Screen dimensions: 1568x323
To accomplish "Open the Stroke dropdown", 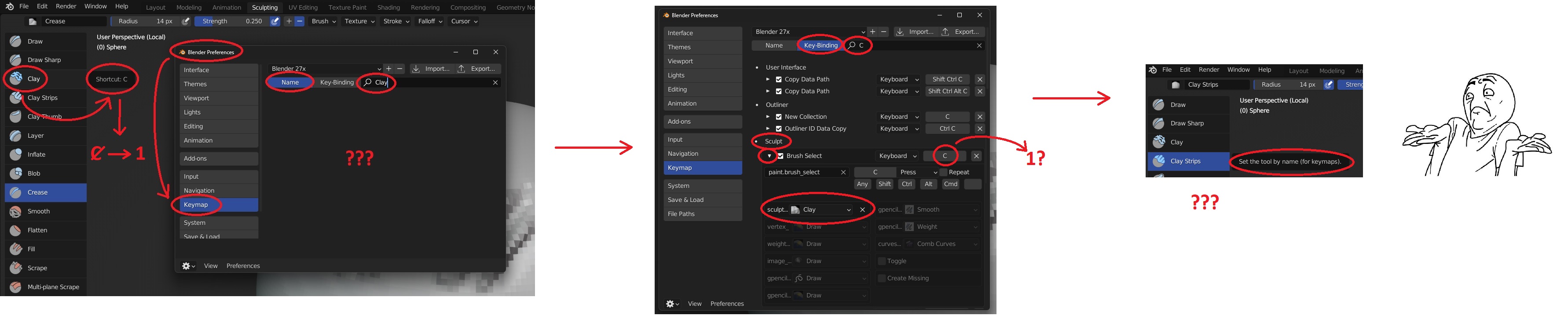I will [396, 21].
